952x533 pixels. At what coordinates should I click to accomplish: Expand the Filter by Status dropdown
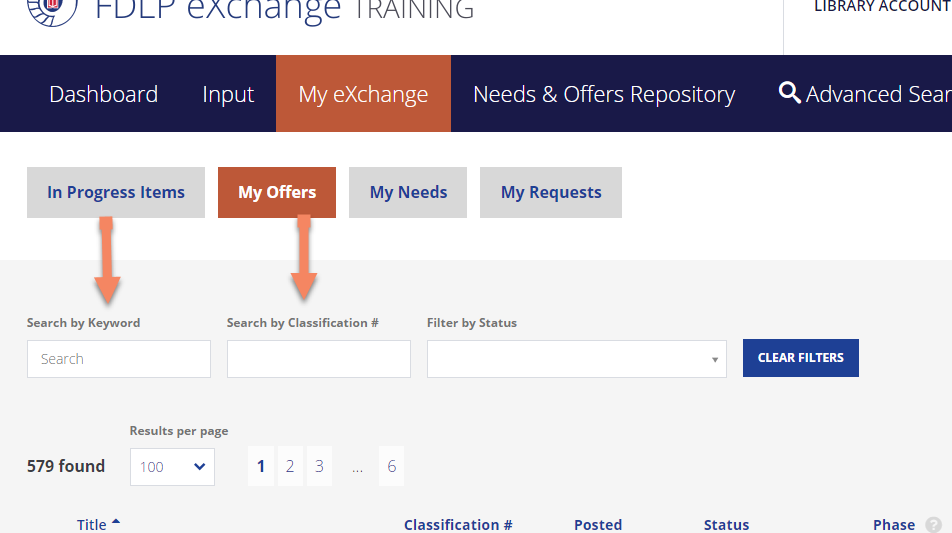[x=577, y=359]
